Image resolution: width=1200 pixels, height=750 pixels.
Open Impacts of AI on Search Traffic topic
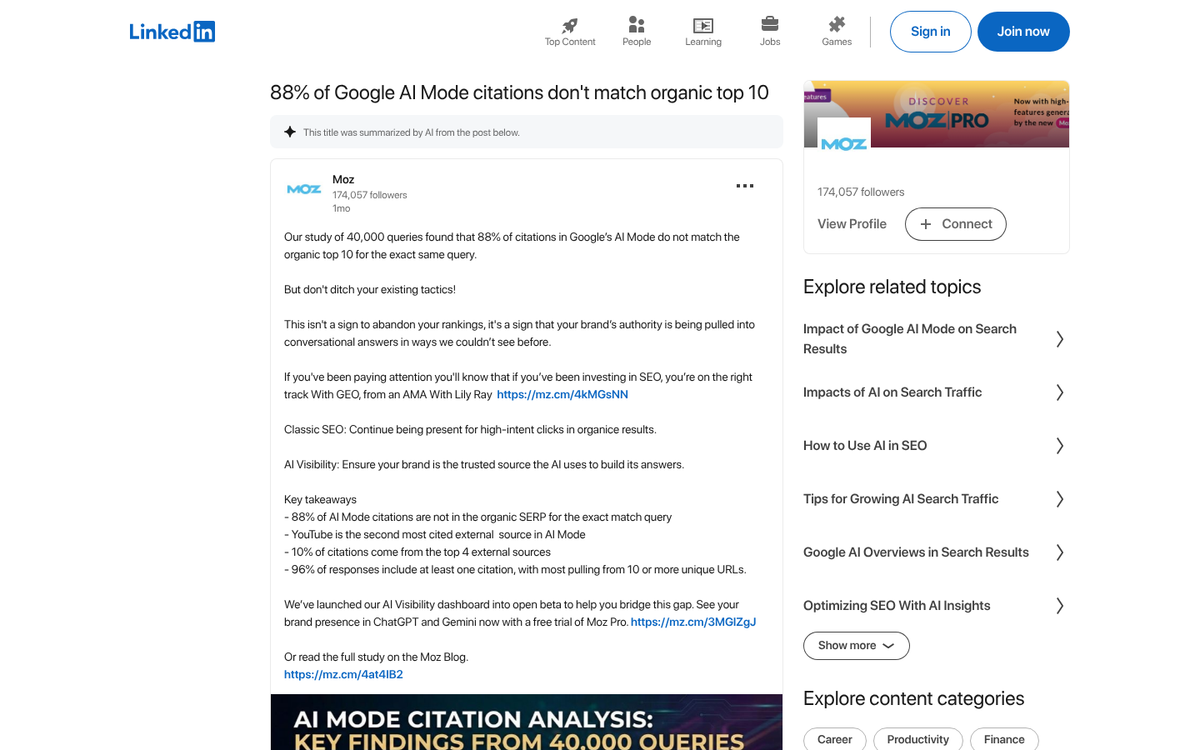[892, 392]
